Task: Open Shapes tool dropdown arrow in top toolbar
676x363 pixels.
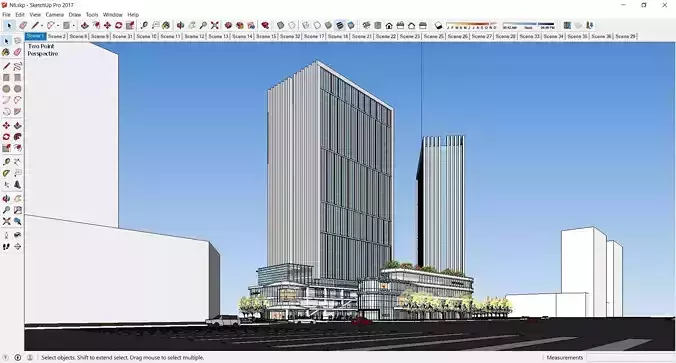Action: click(x=73, y=26)
